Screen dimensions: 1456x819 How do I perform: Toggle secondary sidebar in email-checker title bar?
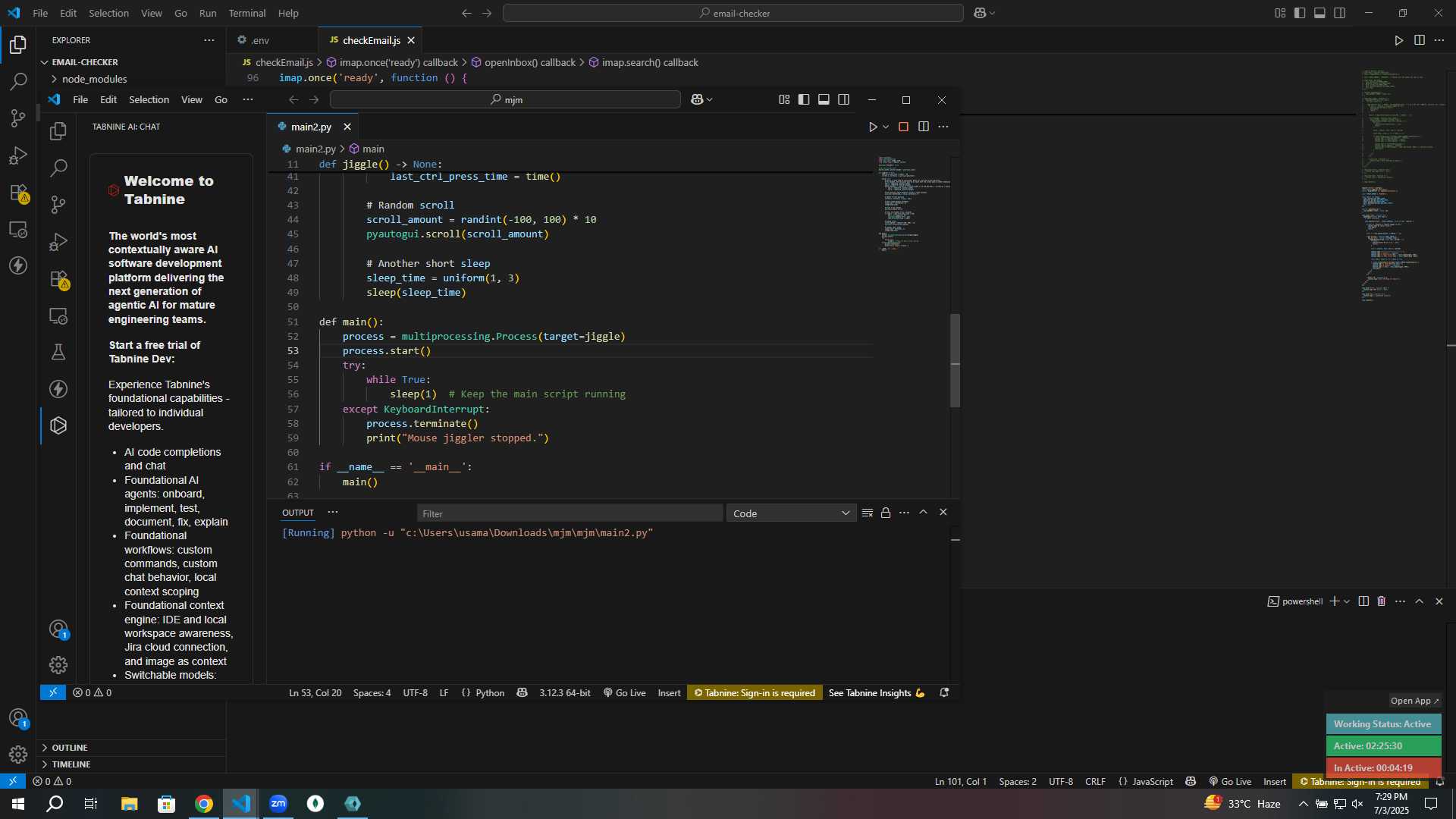point(1340,13)
